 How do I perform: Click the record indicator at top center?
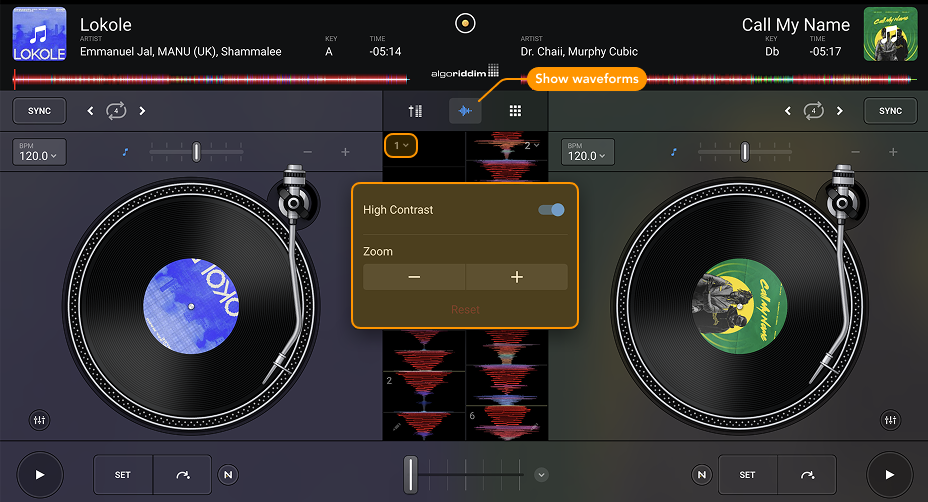(465, 23)
